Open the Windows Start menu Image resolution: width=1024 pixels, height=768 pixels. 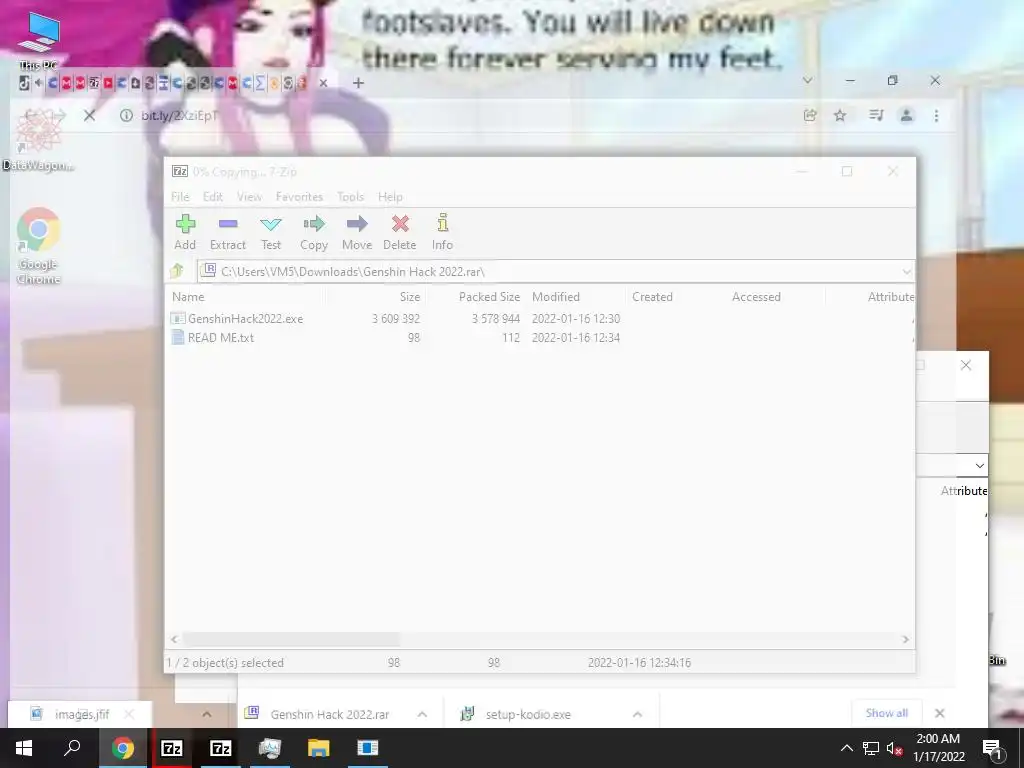24,748
